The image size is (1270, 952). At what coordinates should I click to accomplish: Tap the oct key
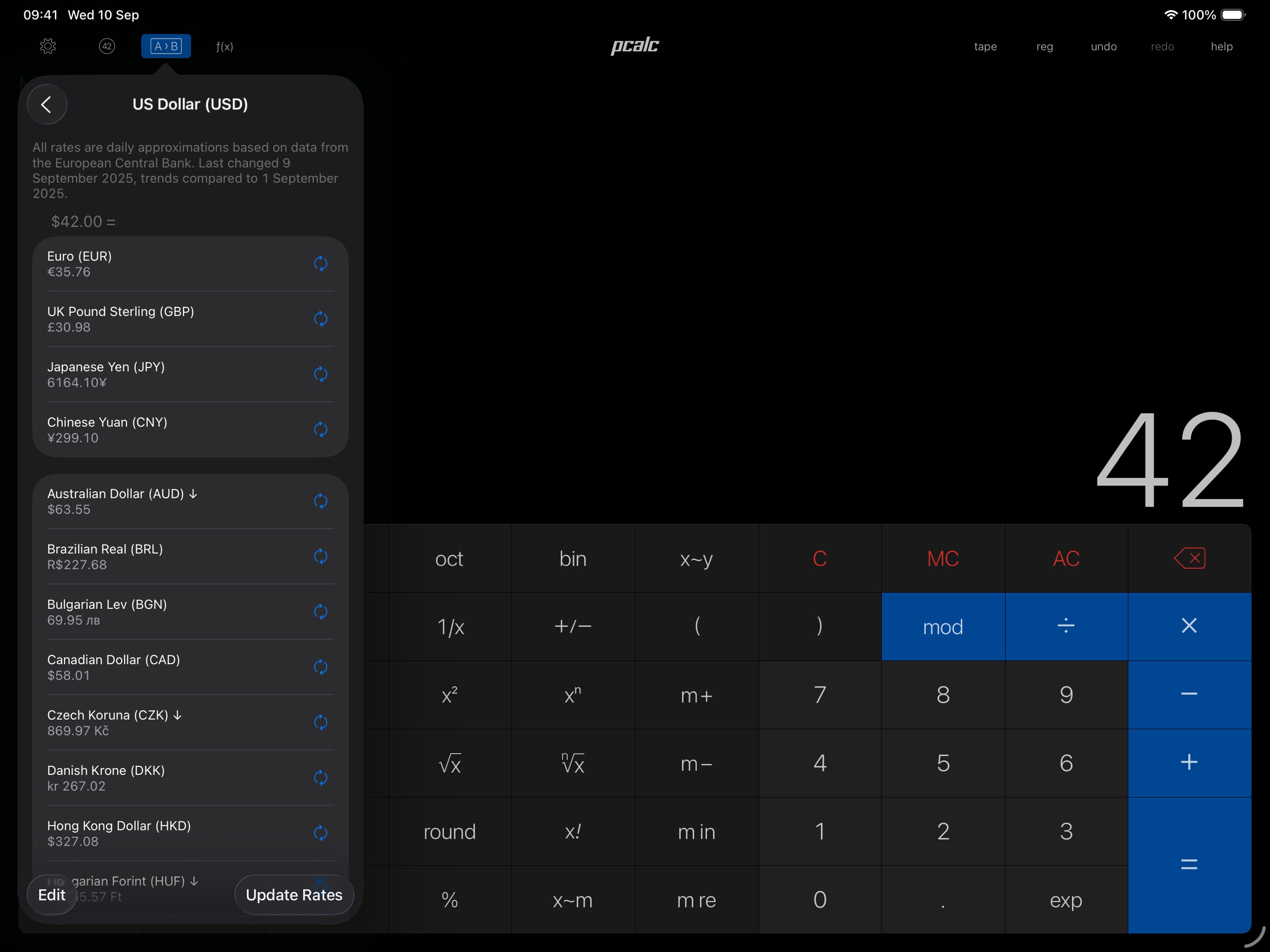(x=450, y=558)
